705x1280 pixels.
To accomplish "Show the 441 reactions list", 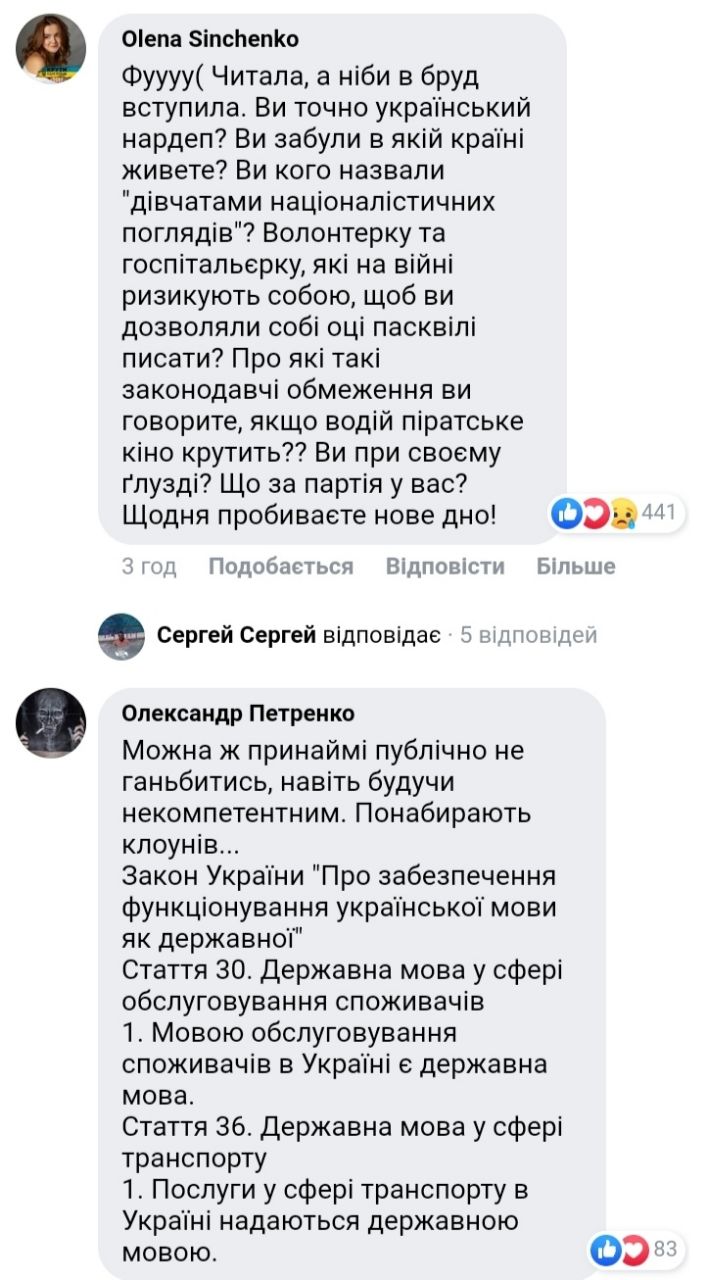I will (659, 514).
